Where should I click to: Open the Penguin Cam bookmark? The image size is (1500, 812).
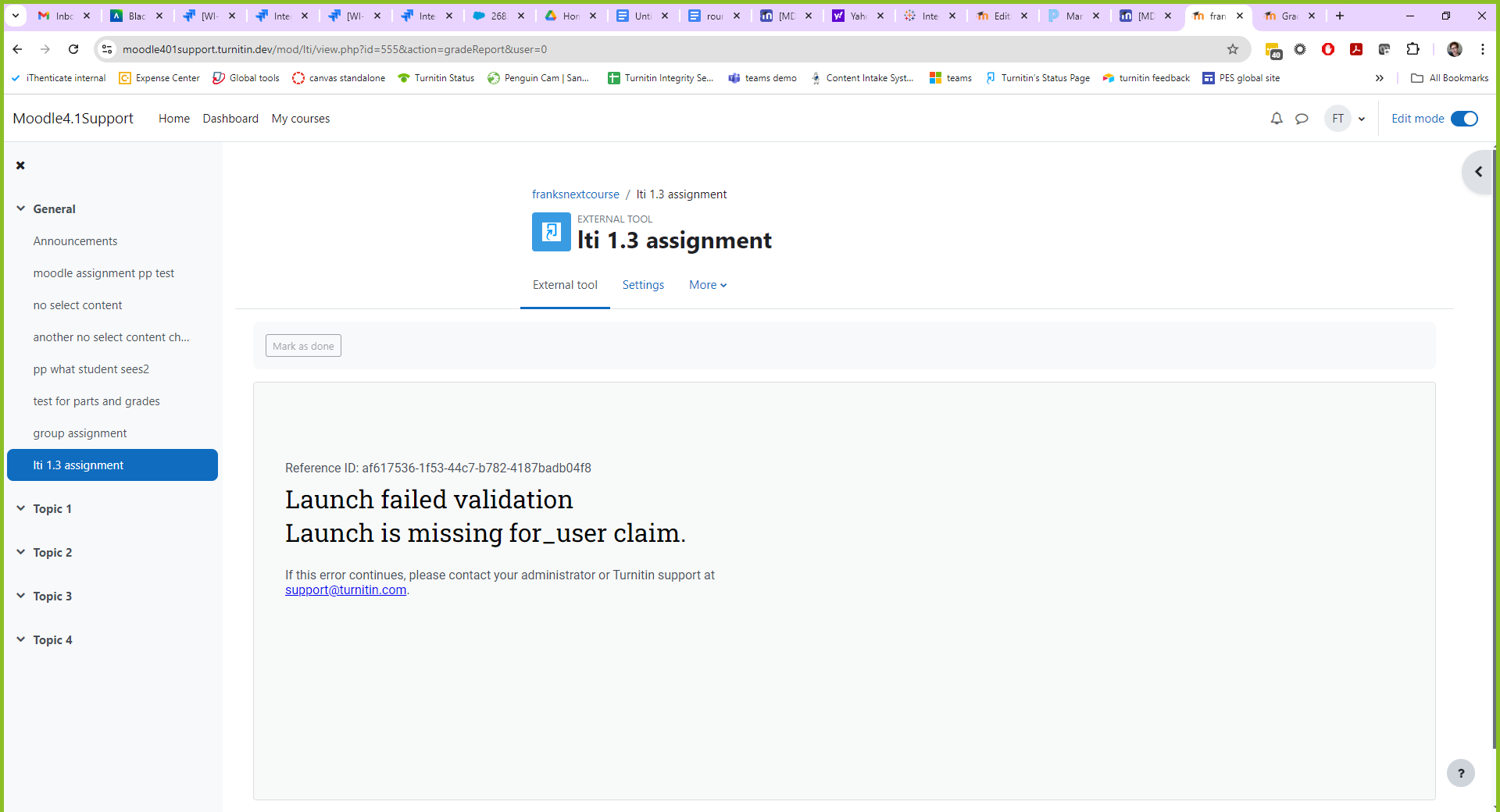point(538,78)
